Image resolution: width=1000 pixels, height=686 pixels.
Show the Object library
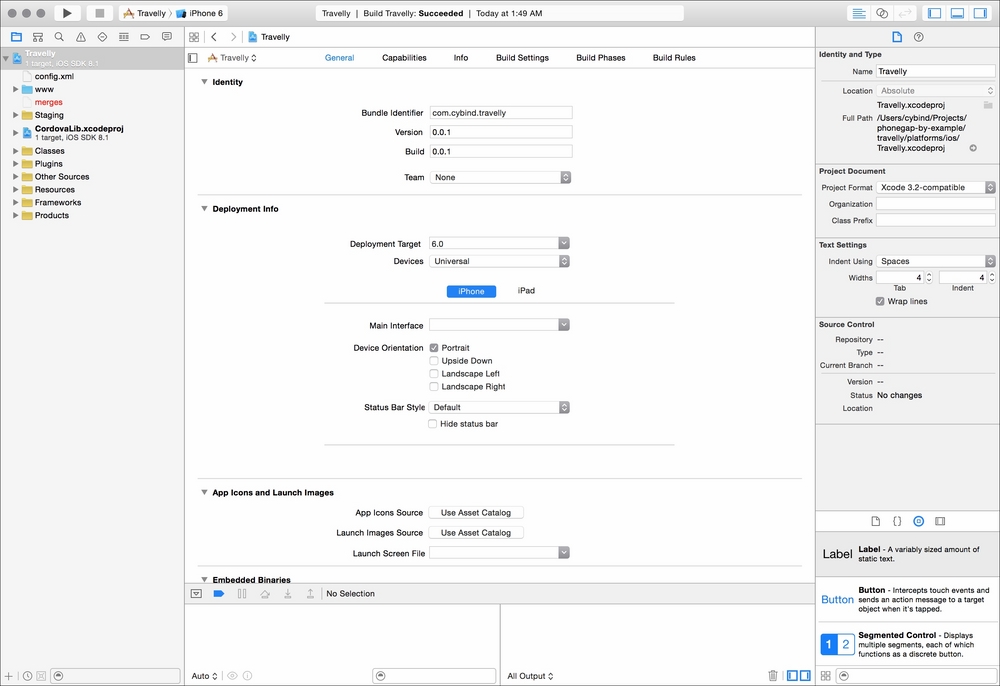pyautogui.click(x=918, y=521)
